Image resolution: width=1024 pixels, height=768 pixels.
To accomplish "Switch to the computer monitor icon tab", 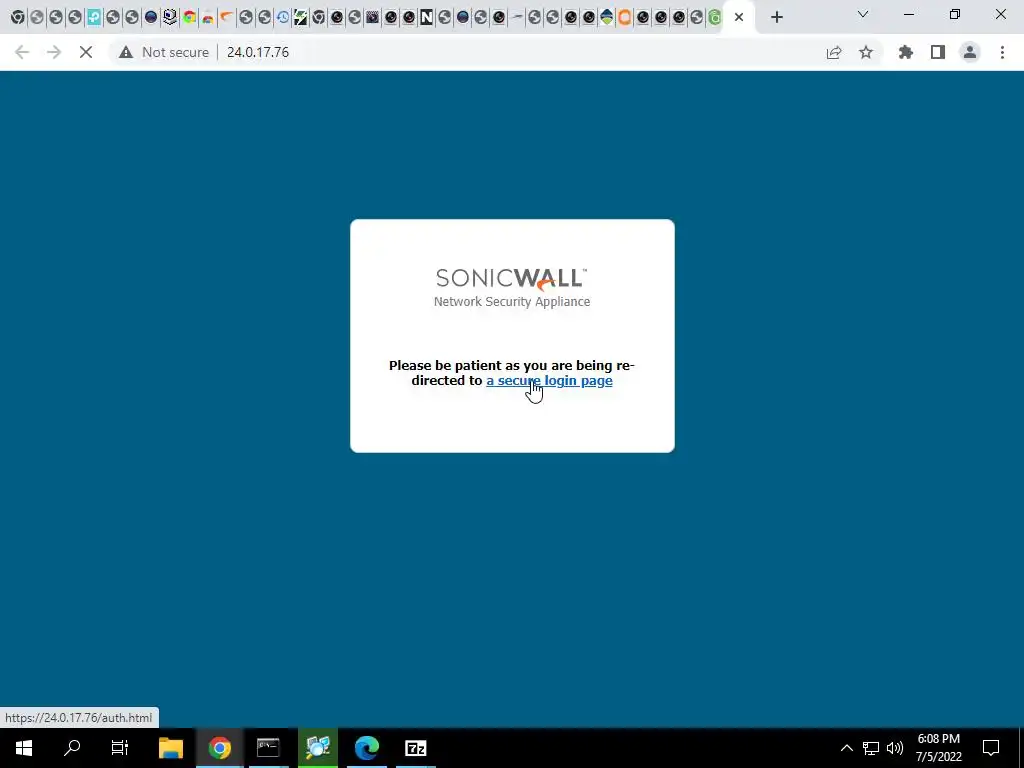I will (170, 18).
